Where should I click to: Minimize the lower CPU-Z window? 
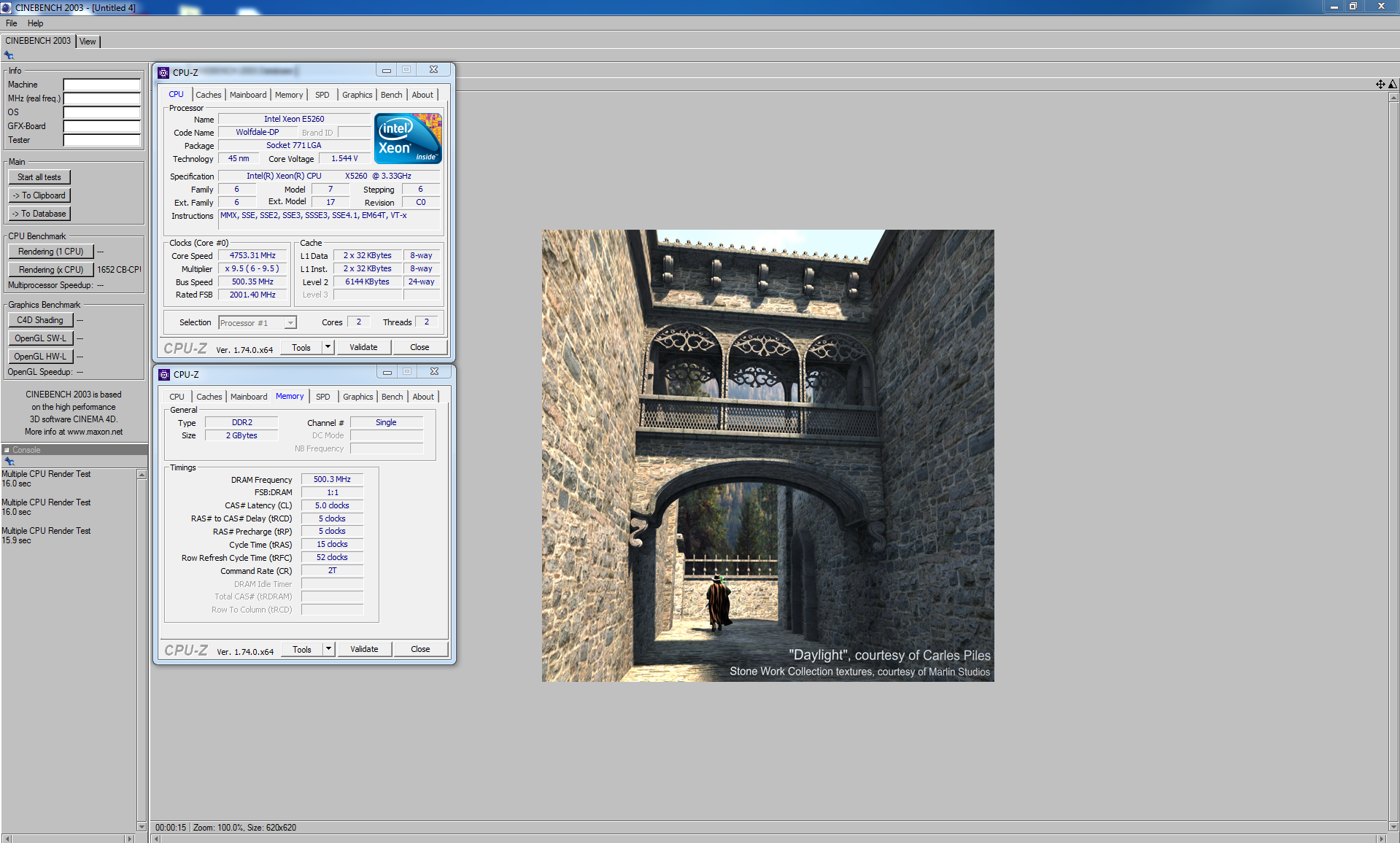387,372
